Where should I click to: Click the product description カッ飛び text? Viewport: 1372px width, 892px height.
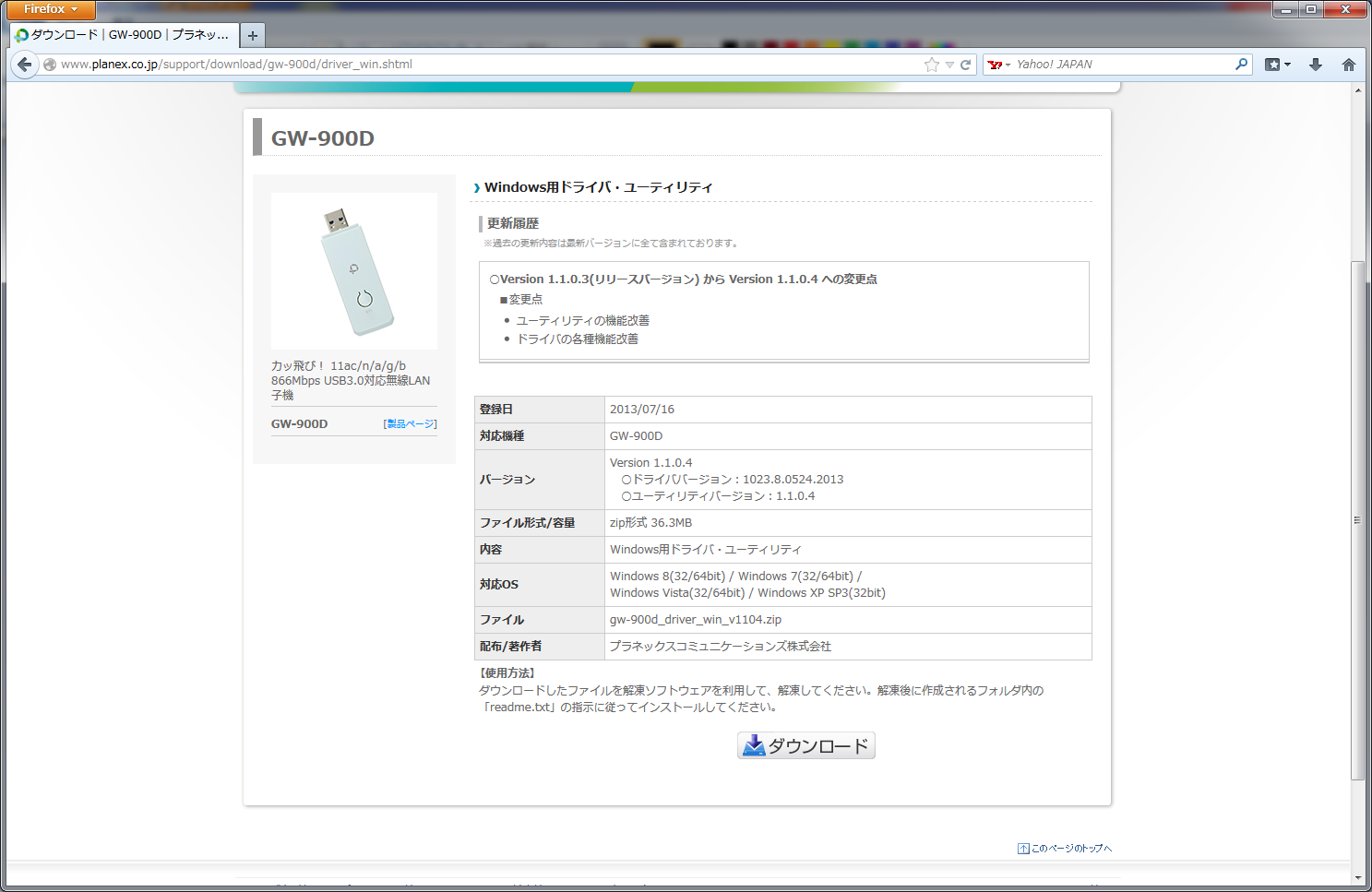tap(351, 380)
